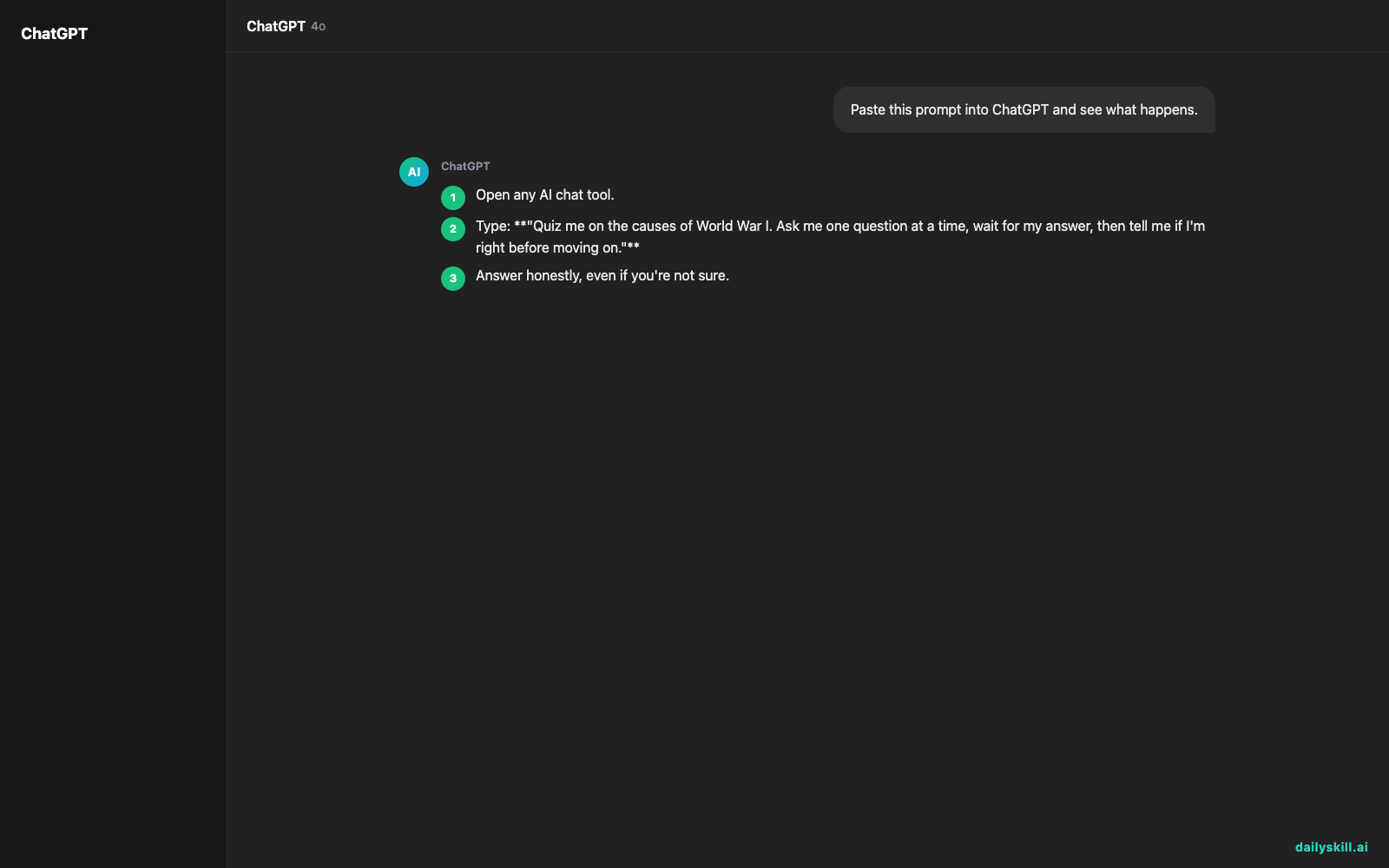1389x868 pixels.
Task: Click the teal AI avatar icon
Action: (x=414, y=172)
